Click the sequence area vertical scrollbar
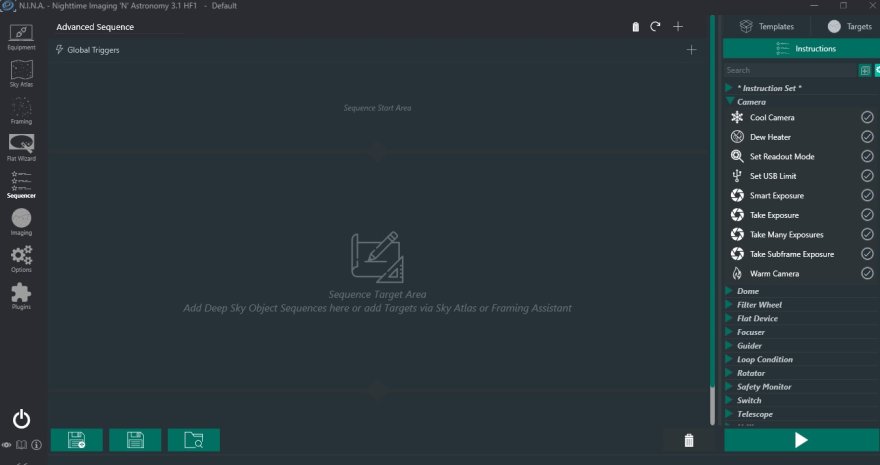Image resolution: width=880 pixels, height=465 pixels. tap(713, 220)
